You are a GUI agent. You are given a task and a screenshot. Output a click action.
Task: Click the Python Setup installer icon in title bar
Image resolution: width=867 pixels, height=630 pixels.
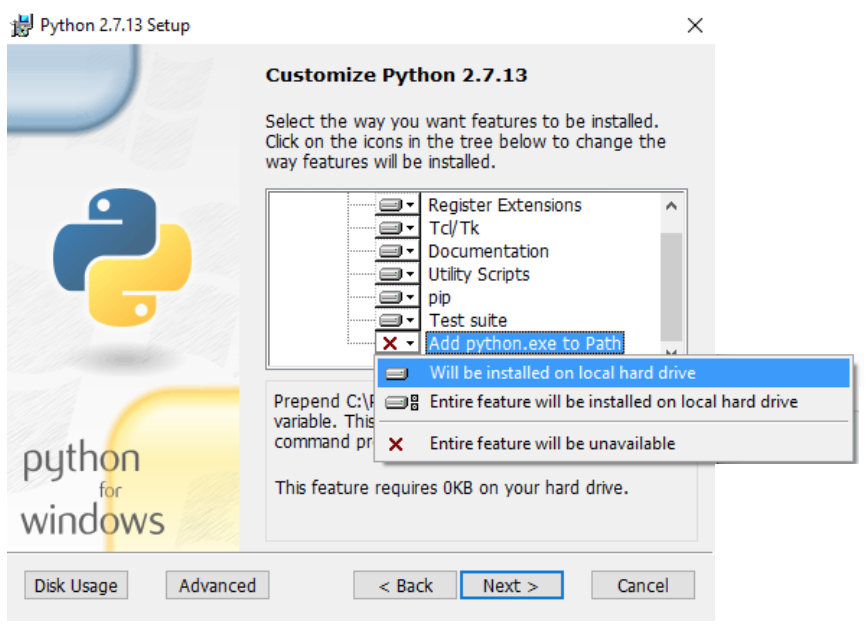[x=21, y=25]
